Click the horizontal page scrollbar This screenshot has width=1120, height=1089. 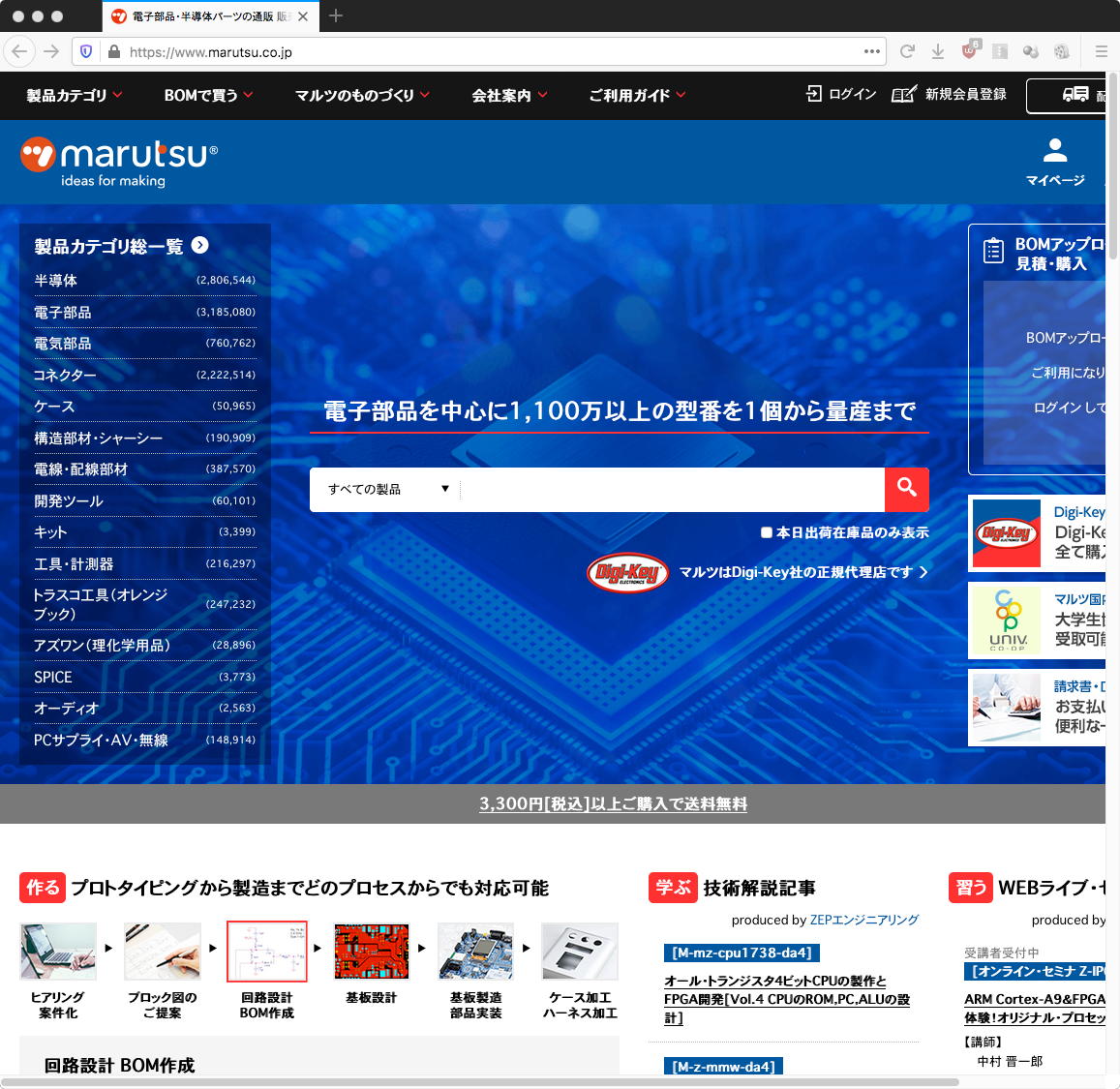[x=480, y=1082]
